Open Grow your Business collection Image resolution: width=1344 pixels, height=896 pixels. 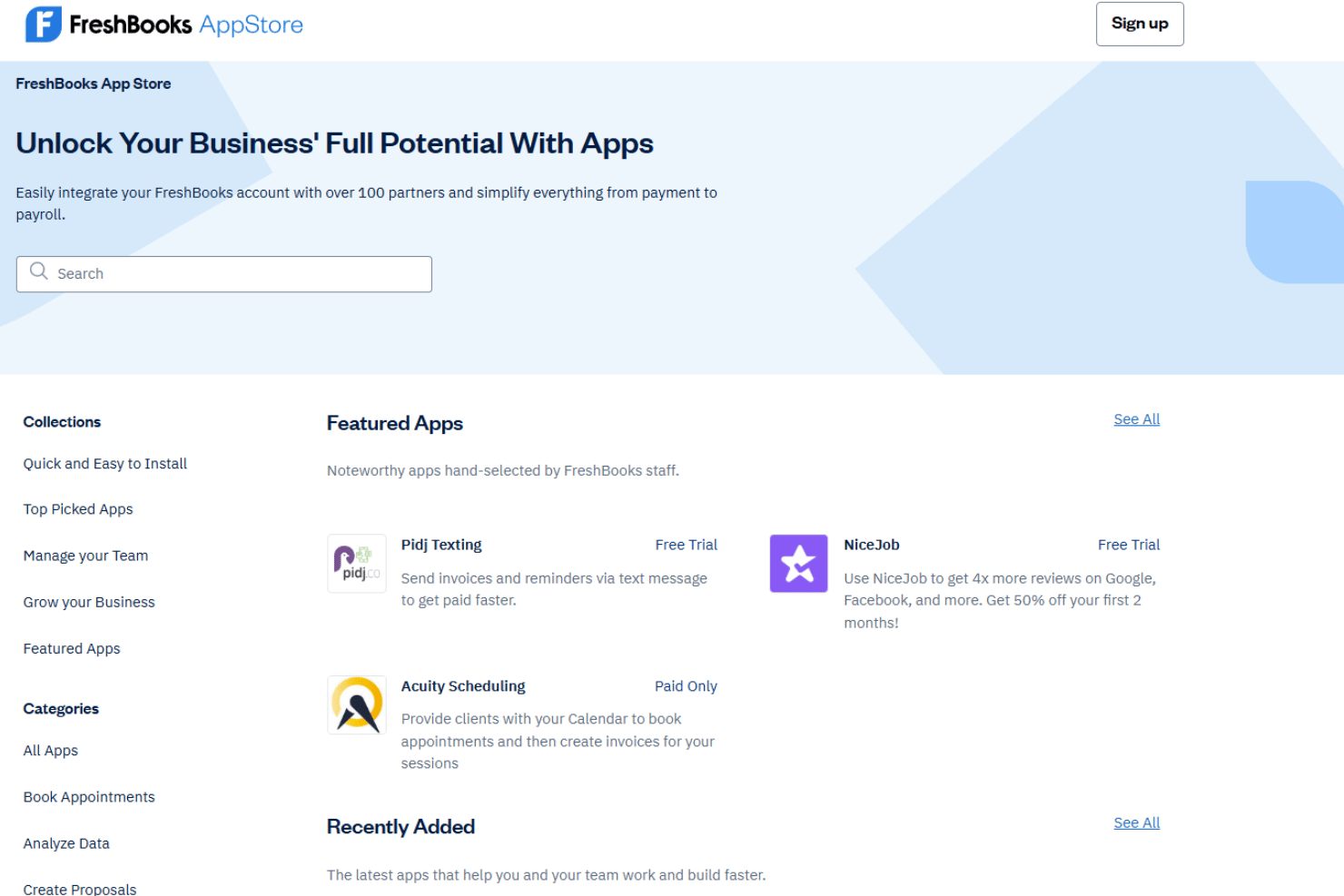point(89,602)
